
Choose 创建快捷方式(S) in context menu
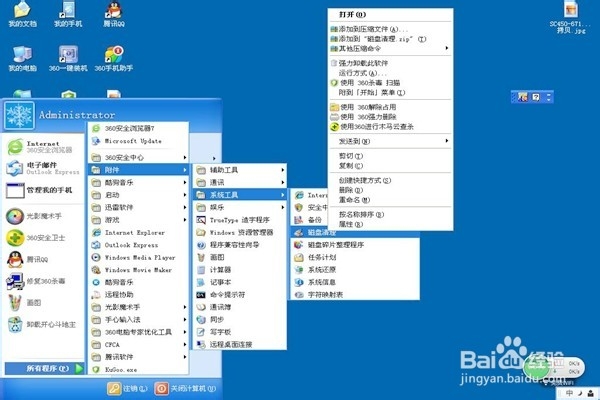click(390, 180)
